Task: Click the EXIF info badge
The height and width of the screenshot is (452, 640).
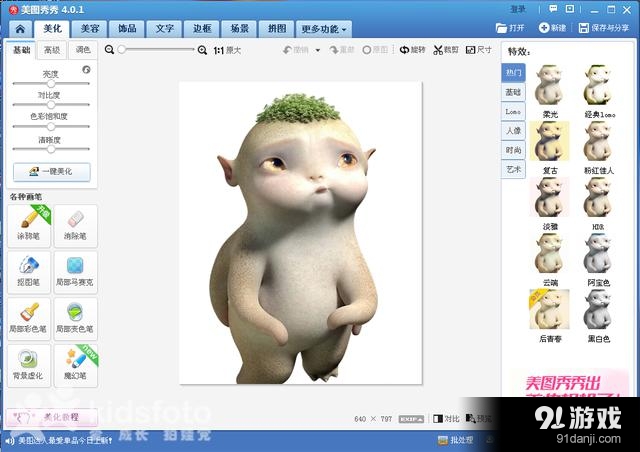Action: pyautogui.click(x=411, y=419)
